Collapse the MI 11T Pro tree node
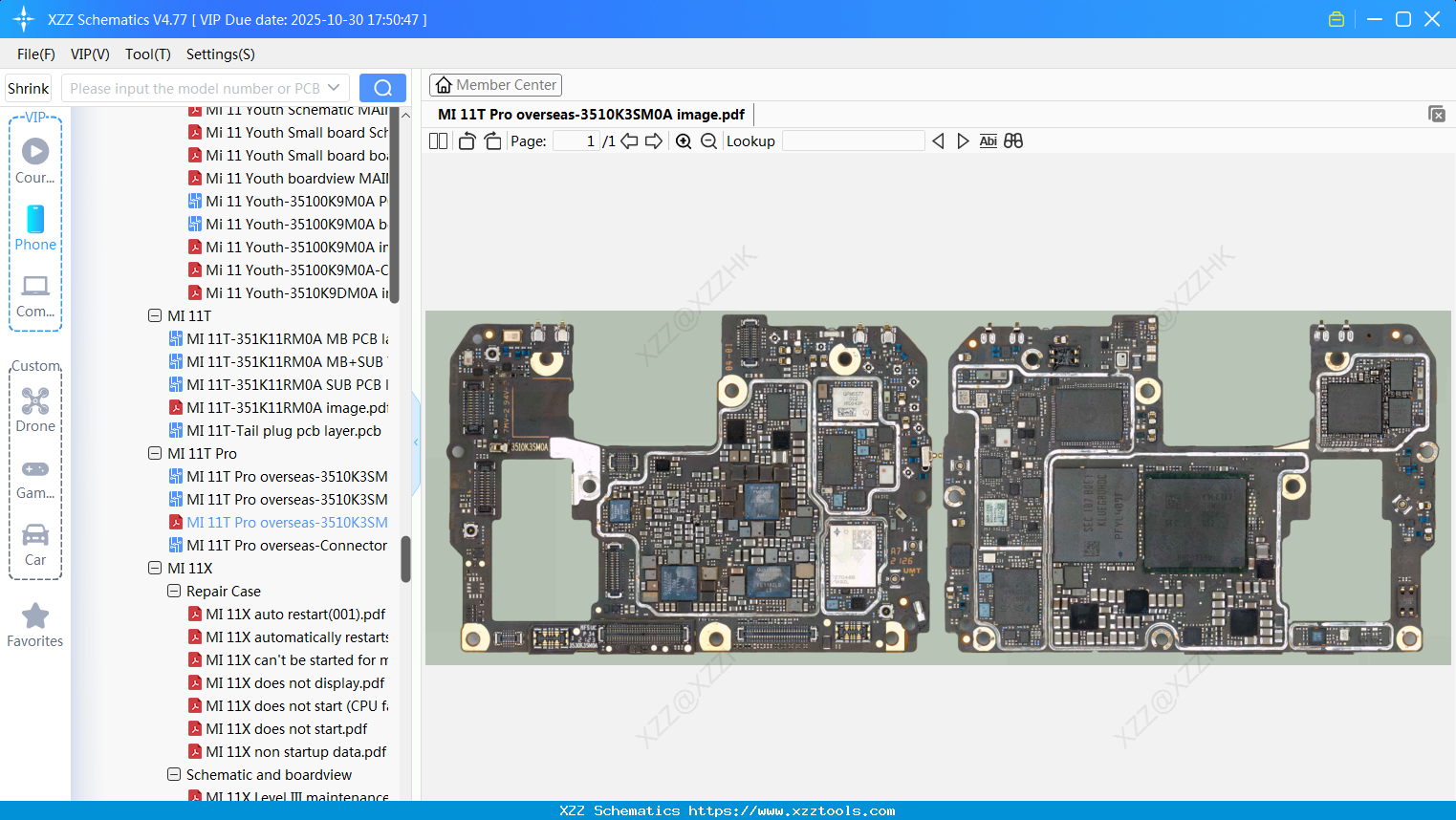 [x=155, y=453]
